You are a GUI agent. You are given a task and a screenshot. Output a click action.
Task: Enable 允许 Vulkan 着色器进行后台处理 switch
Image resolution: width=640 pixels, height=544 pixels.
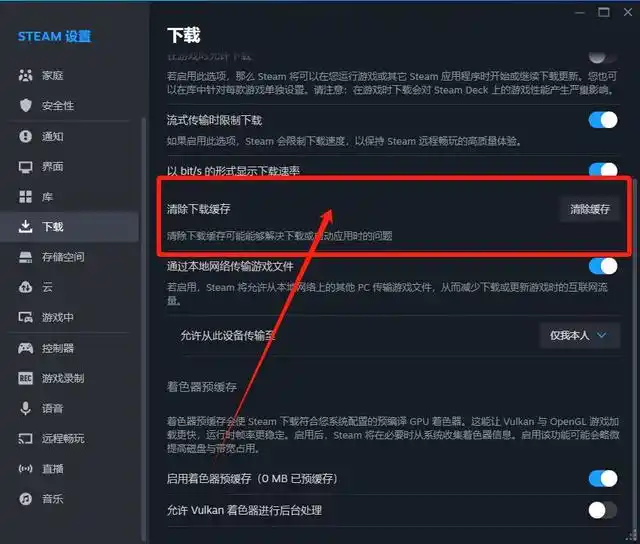point(603,510)
